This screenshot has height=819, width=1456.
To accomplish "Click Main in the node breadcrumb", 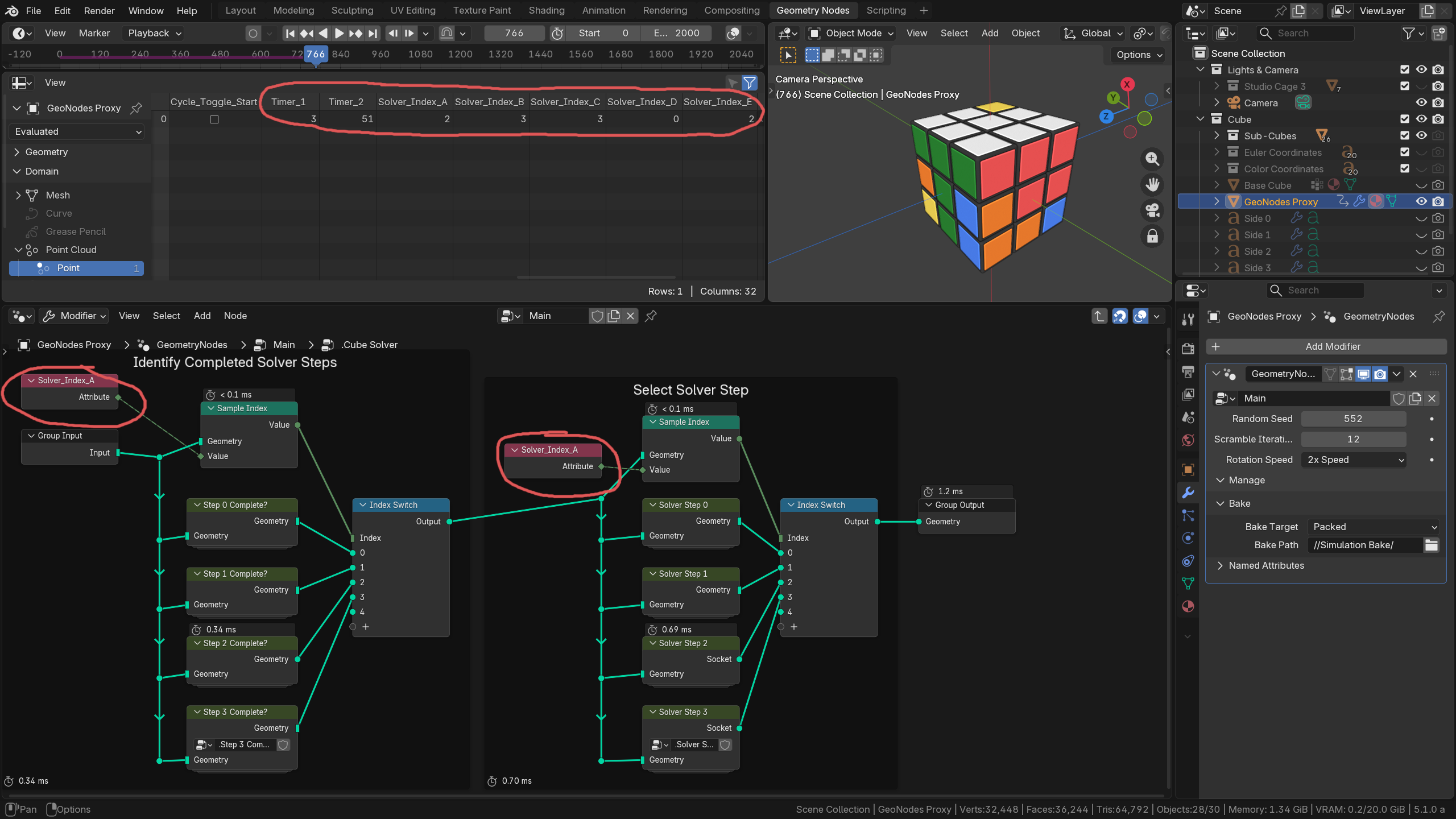I will [284, 345].
